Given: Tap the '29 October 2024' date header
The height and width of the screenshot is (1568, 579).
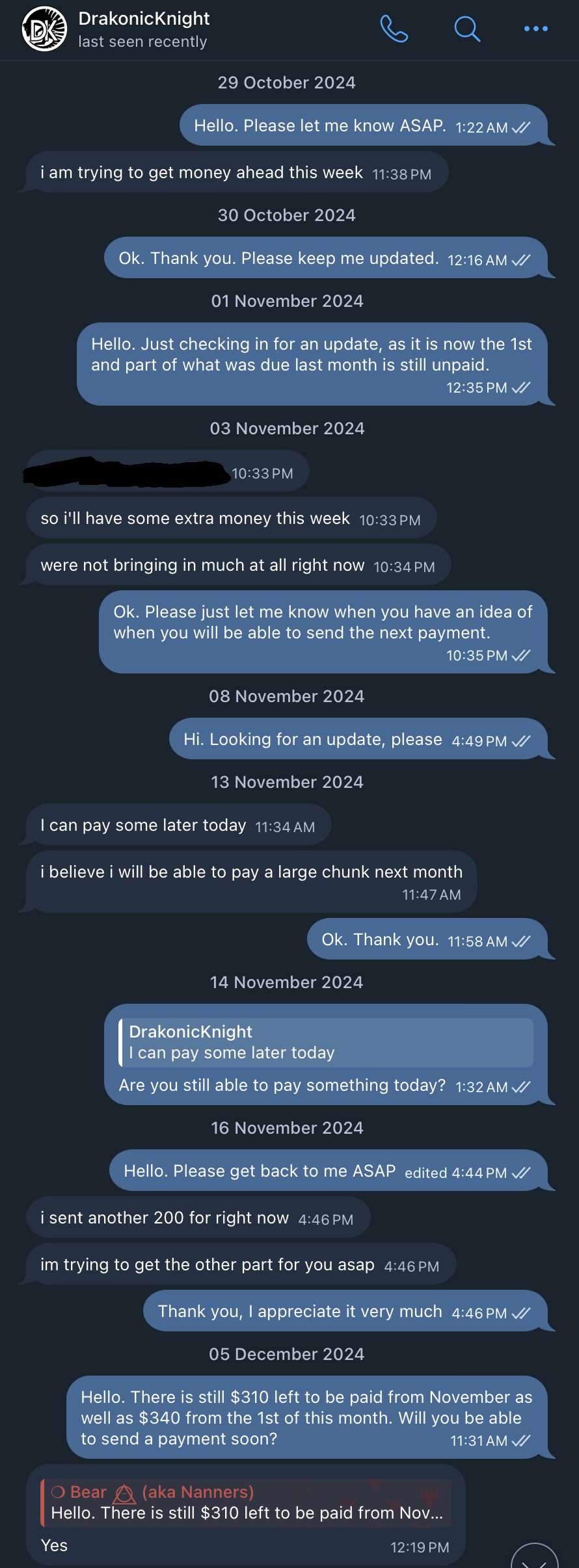Looking at the screenshot, I should pos(286,83).
